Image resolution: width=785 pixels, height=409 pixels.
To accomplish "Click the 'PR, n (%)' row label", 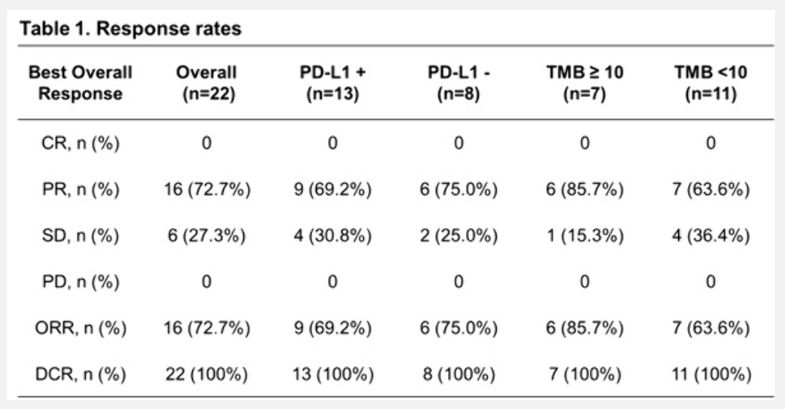I will pyautogui.click(x=80, y=190).
